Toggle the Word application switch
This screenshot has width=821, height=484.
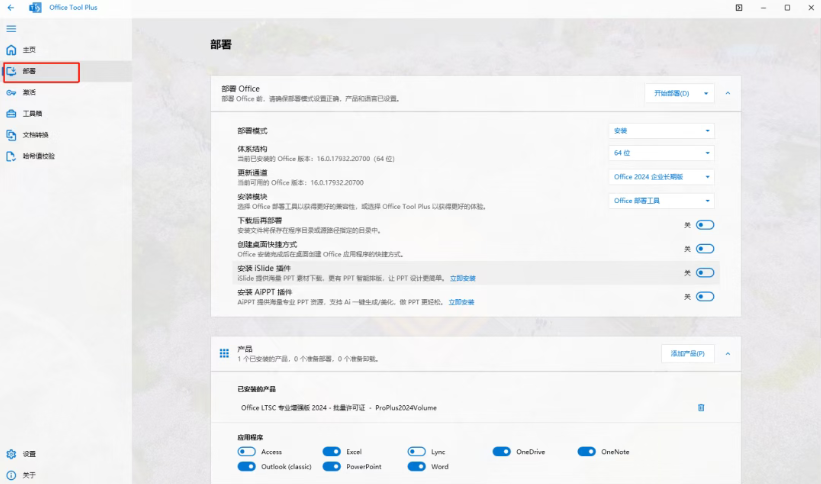pyautogui.click(x=417, y=466)
